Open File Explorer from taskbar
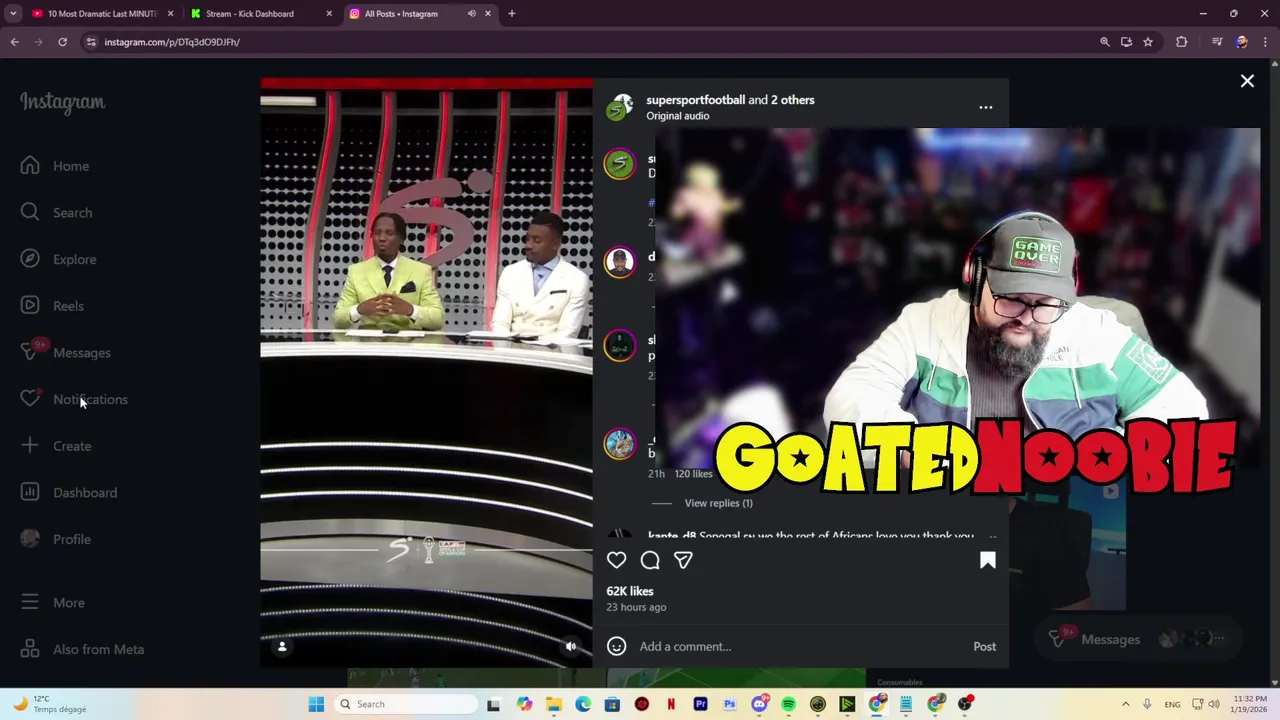 pos(554,704)
